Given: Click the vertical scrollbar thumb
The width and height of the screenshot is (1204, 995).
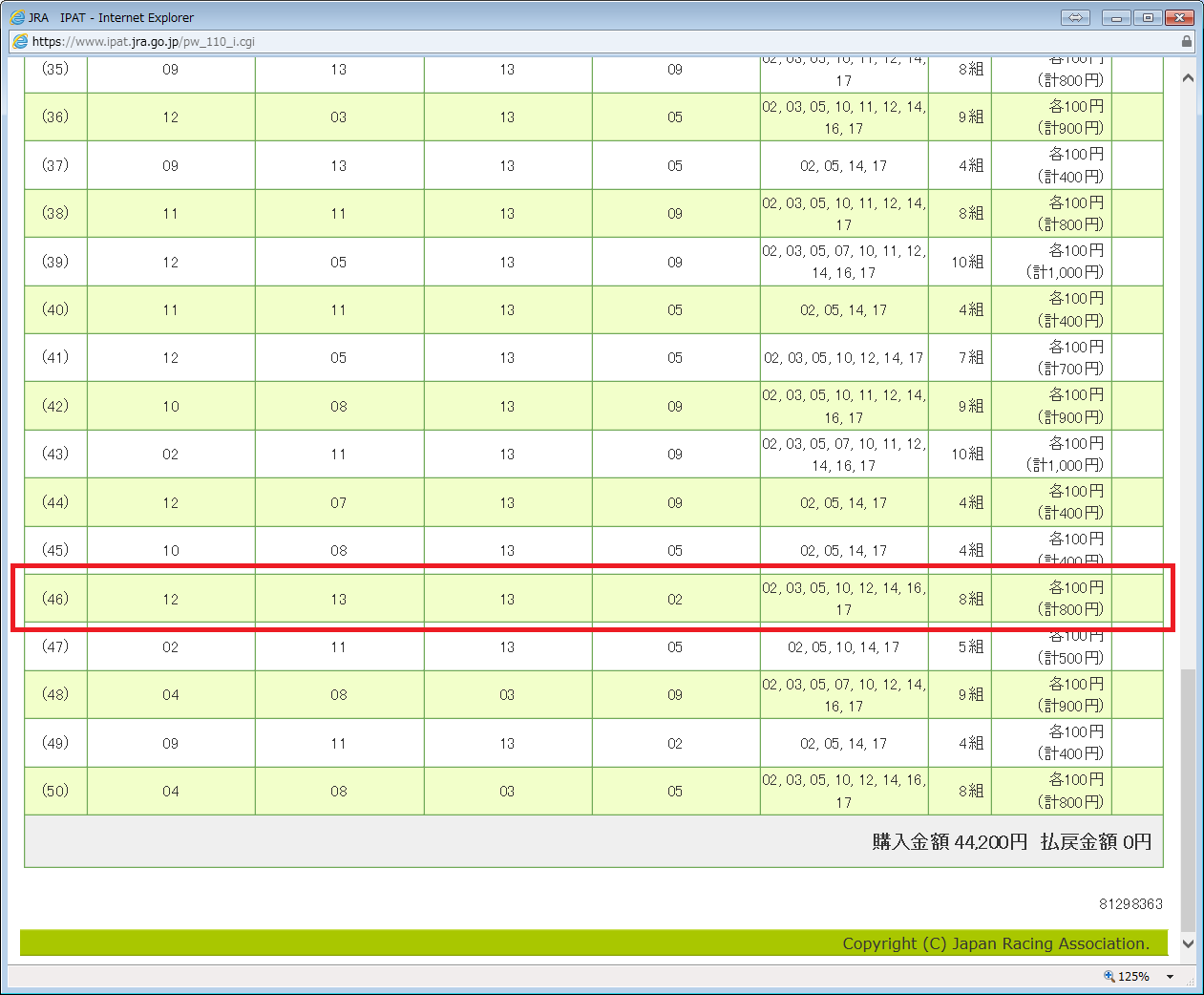Looking at the screenshot, I should [1188, 800].
